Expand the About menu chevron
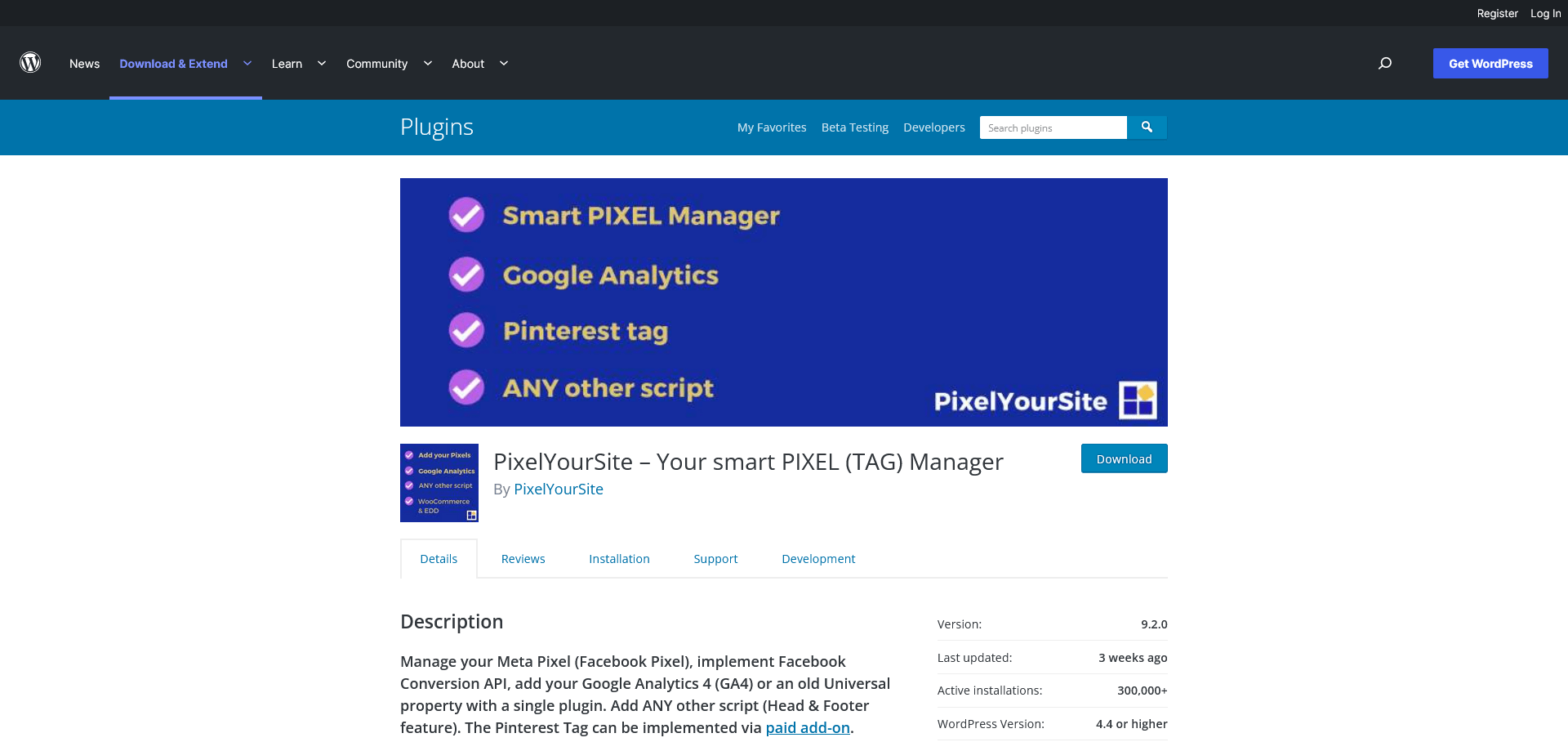Screen dimensions: 1568x751 click(x=504, y=64)
